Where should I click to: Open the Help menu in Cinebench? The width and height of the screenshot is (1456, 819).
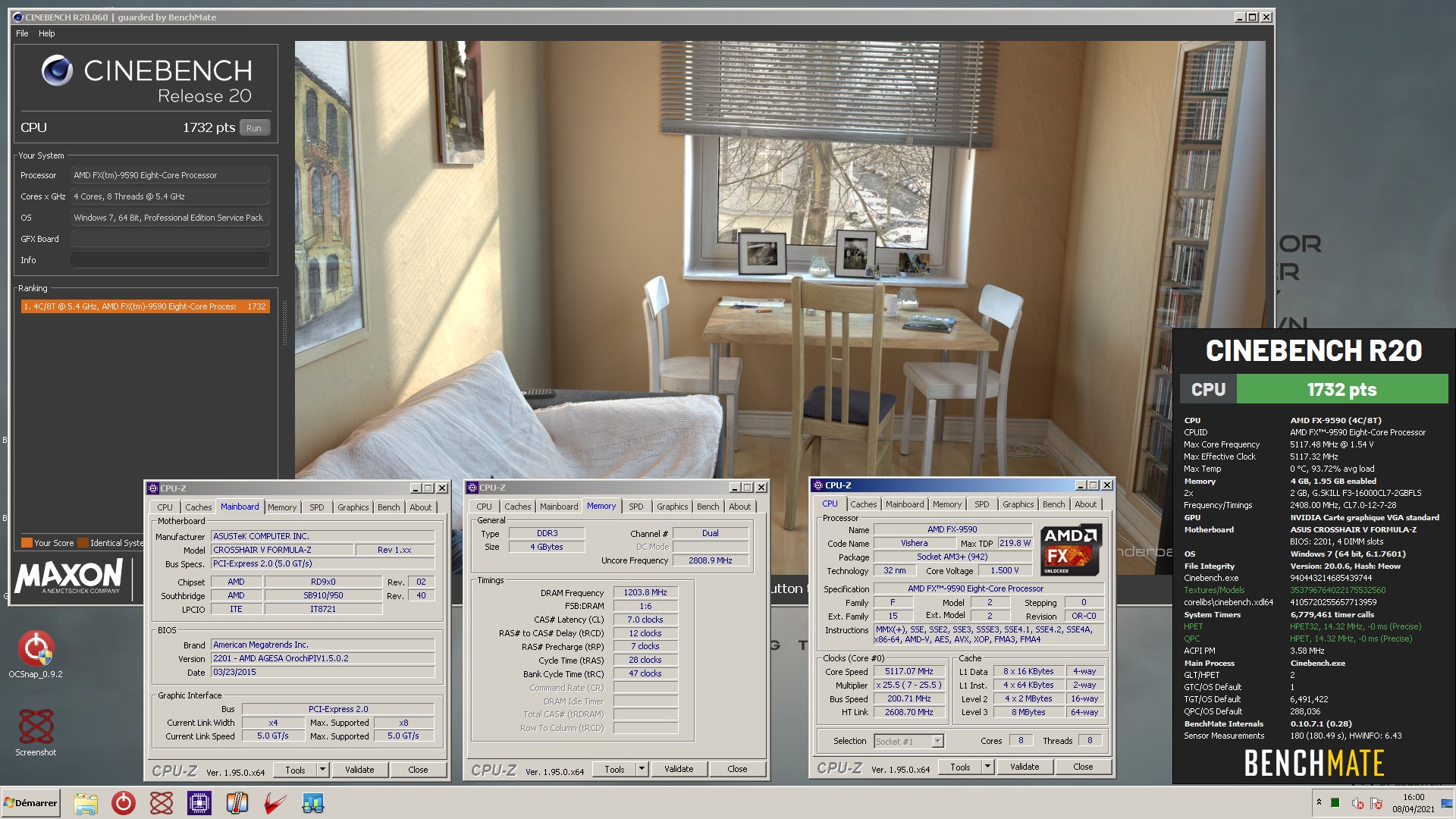pos(47,33)
